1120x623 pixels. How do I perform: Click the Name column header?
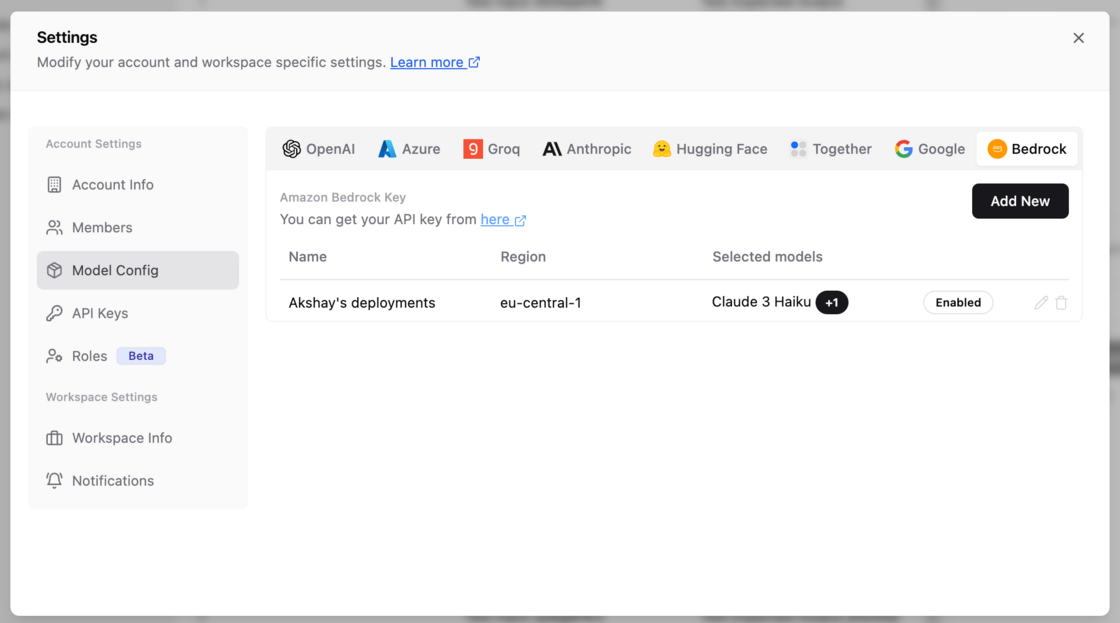click(308, 256)
